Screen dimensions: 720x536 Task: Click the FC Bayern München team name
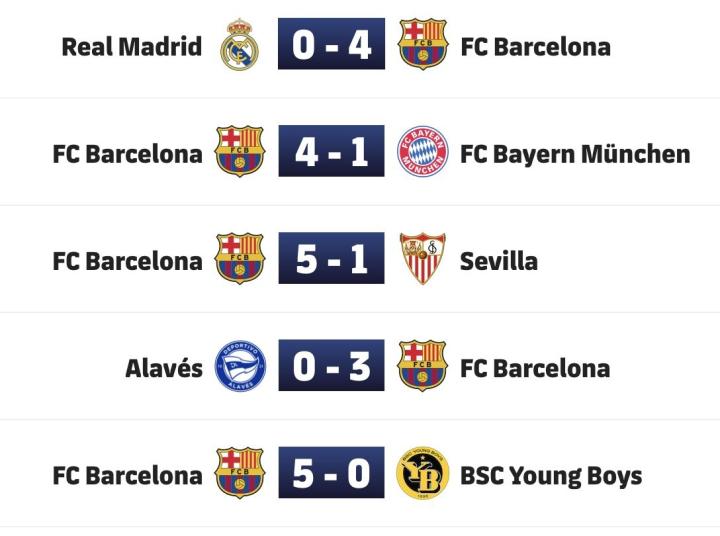574,154
